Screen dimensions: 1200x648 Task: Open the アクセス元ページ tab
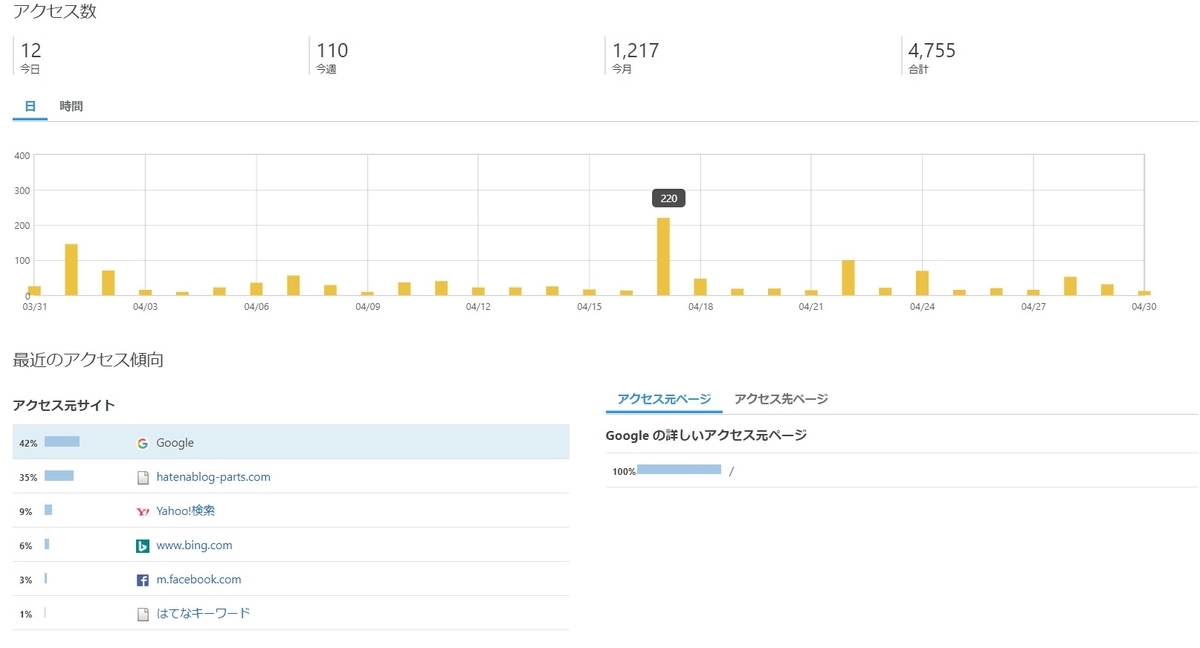pyautogui.click(x=664, y=399)
